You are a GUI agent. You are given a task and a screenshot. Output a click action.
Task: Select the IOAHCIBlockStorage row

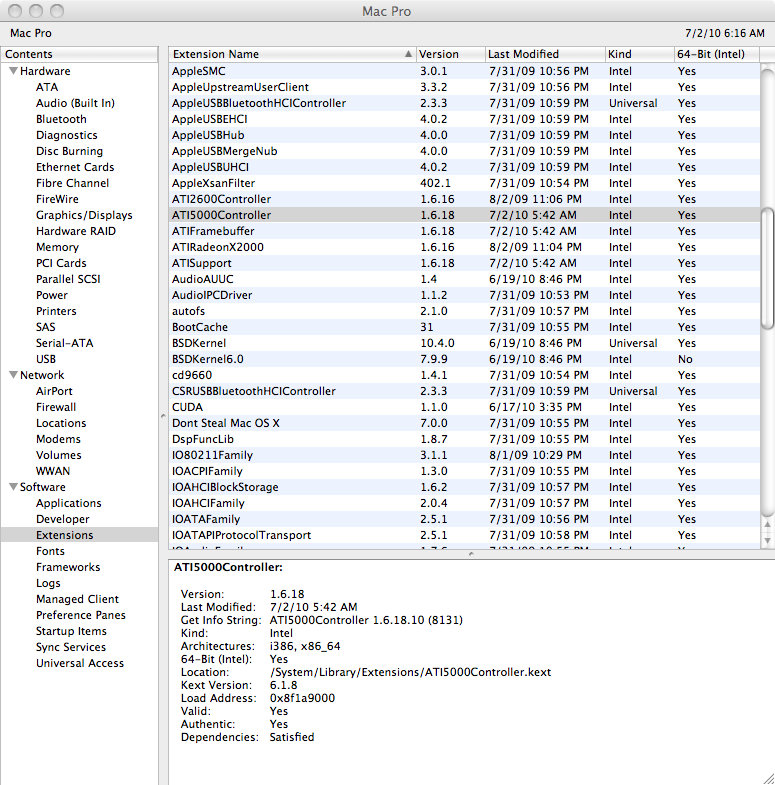[x=464, y=487]
